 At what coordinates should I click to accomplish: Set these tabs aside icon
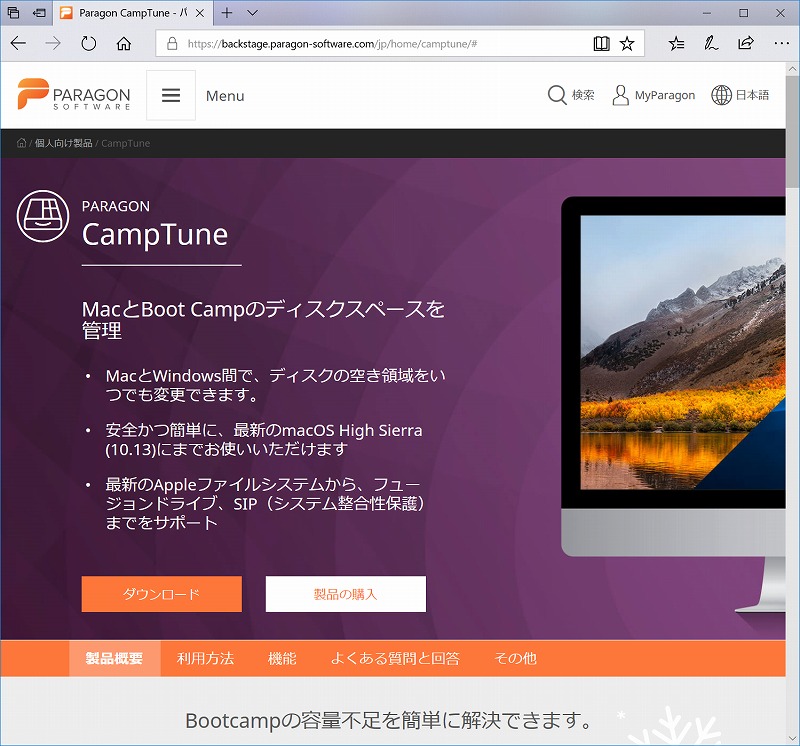point(39,13)
